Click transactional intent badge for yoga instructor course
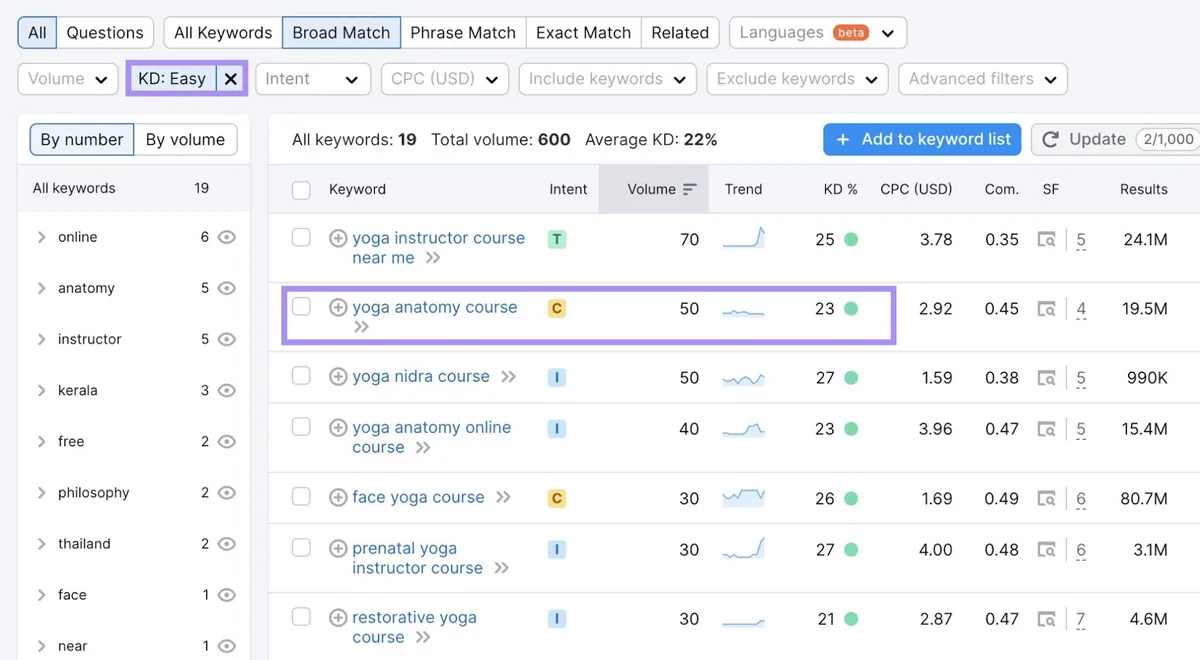This screenshot has height=660, width=1200. pyautogui.click(x=557, y=239)
